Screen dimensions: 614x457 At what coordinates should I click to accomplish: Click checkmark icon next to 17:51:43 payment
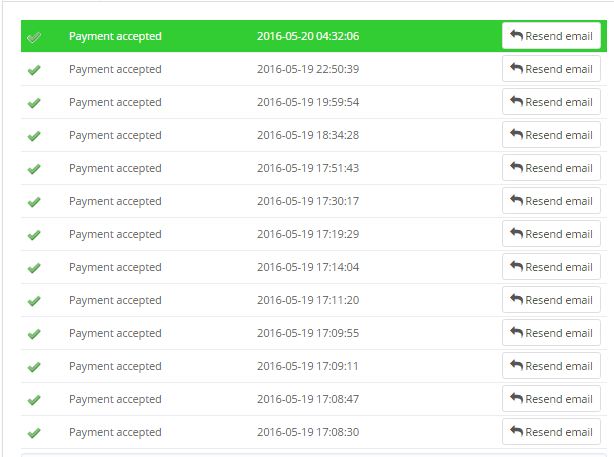coord(34,169)
